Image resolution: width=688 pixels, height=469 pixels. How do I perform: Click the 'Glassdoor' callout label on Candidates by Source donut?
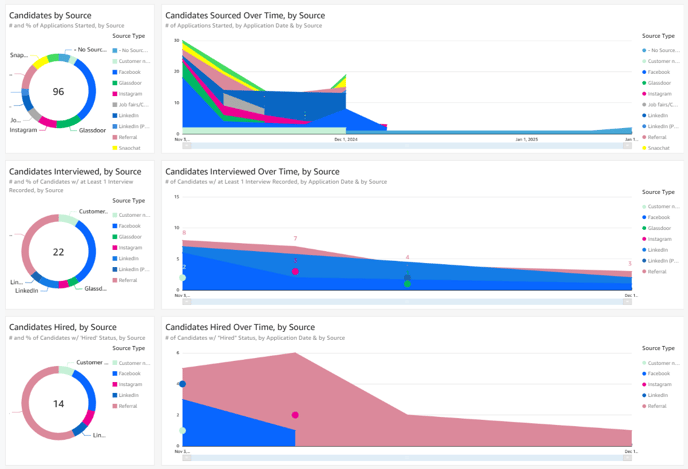tap(92, 130)
